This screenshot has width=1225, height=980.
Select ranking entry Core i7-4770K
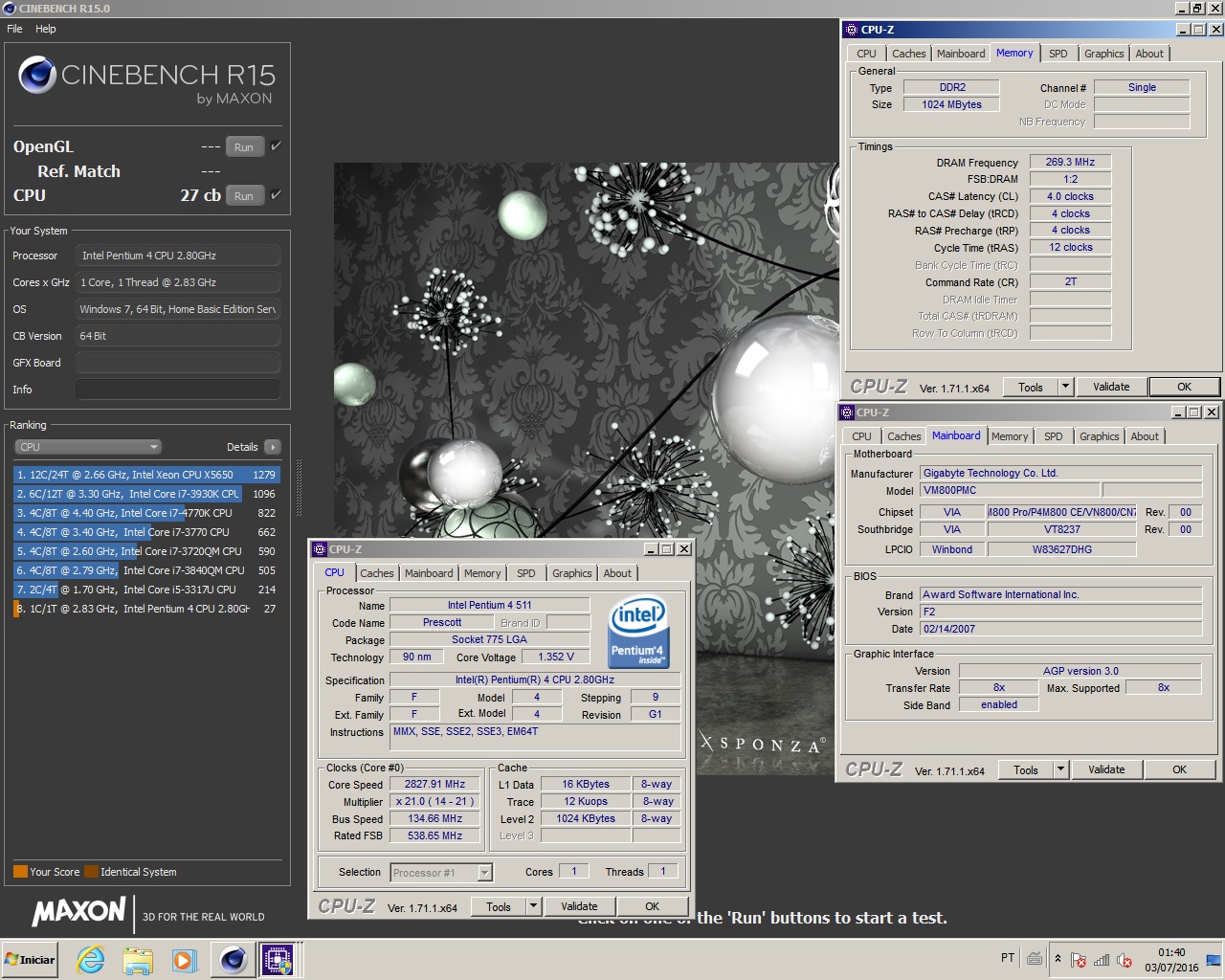click(x=146, y=512)
